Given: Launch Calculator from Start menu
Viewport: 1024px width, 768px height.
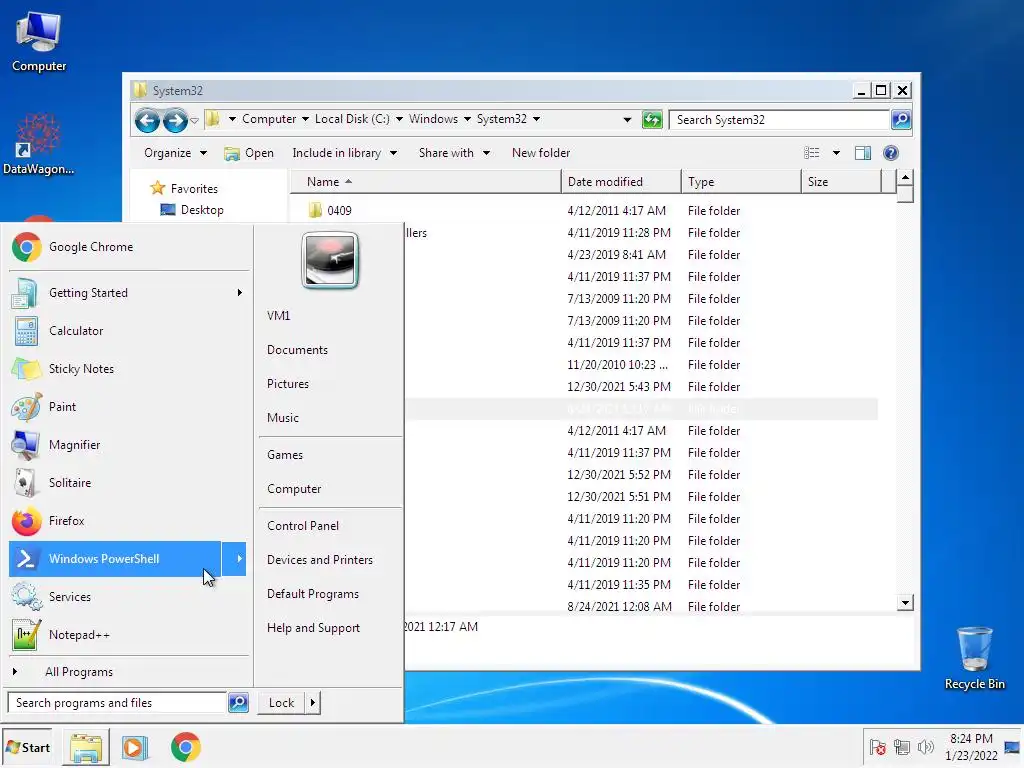Looking at the screenshot, I should (x=129, y=330).
